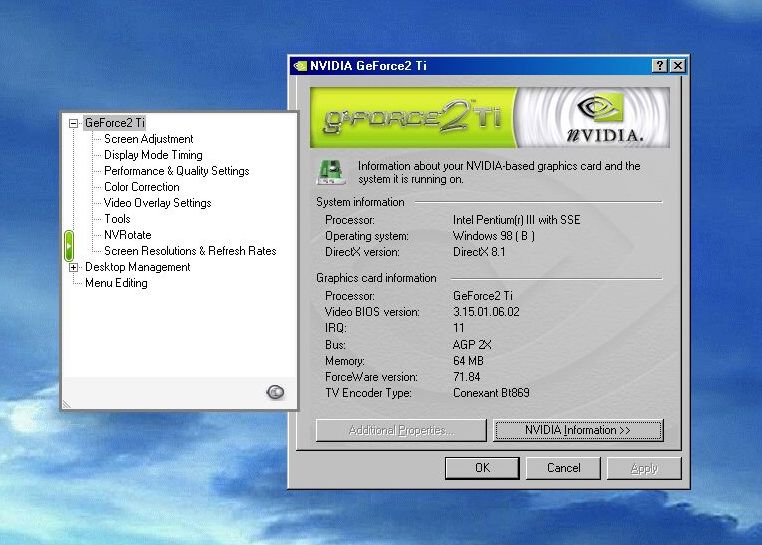
Task: Click the 'Windows 98 ( B )' value
Action: (x=494, y=236)
